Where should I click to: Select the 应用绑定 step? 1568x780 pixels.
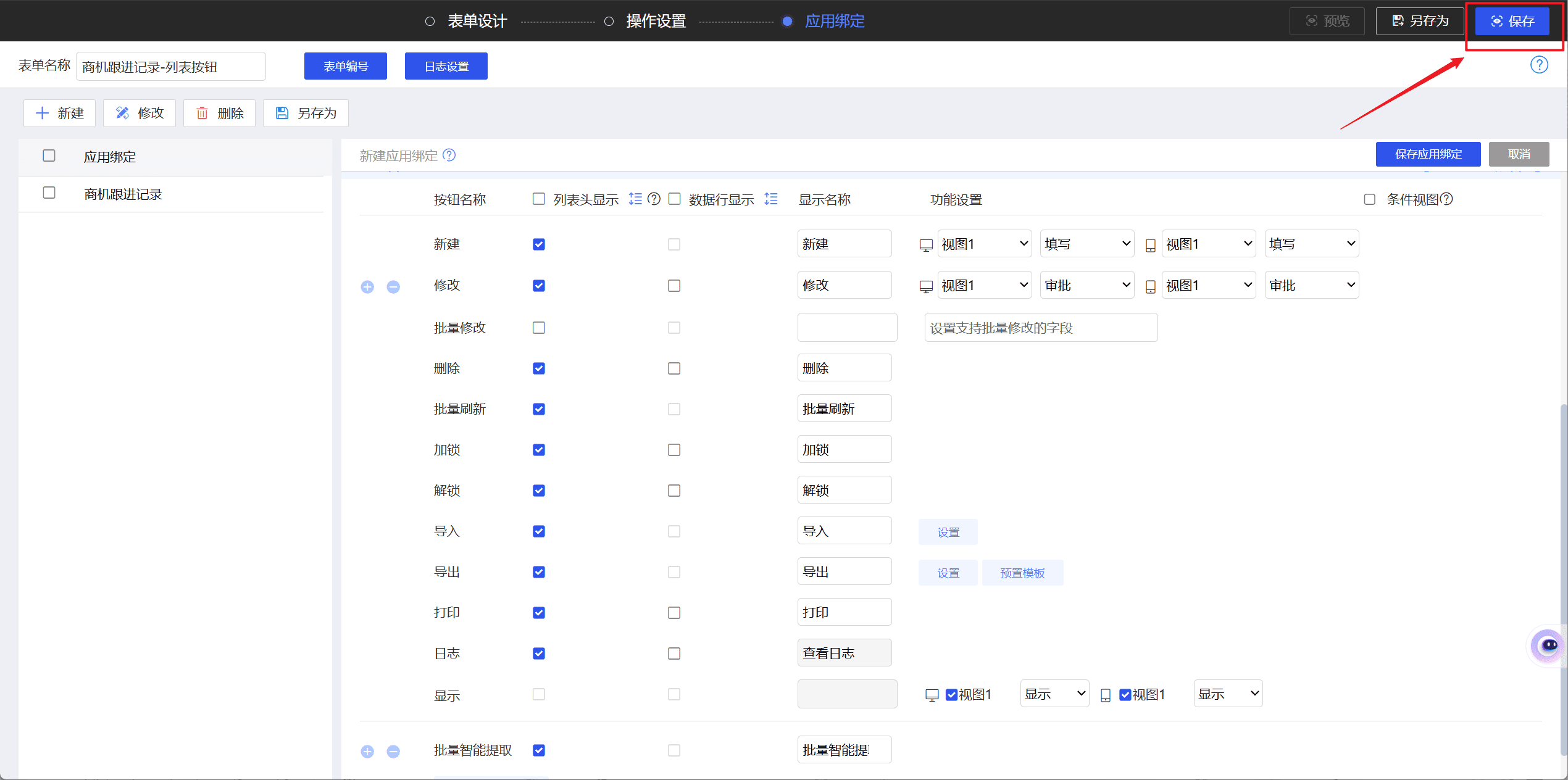834,22
